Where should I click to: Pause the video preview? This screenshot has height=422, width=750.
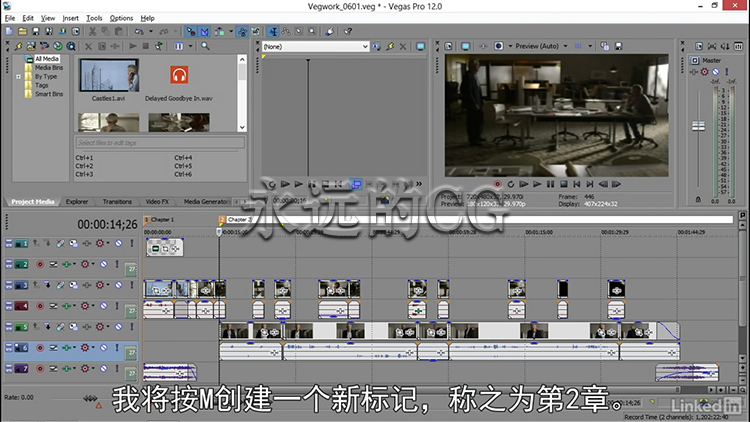551,184
